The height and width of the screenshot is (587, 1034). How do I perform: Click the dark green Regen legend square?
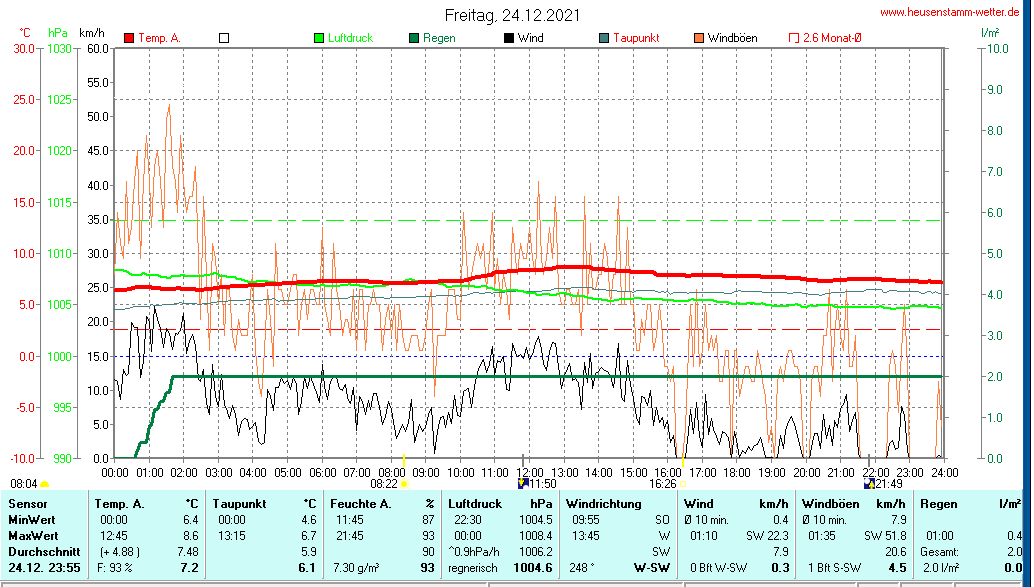point(414,38)
